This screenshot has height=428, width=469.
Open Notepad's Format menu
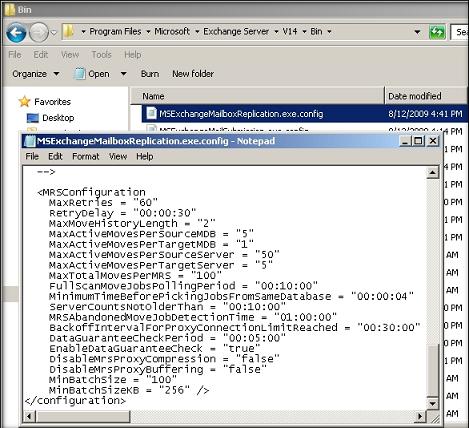pos(86,156)
